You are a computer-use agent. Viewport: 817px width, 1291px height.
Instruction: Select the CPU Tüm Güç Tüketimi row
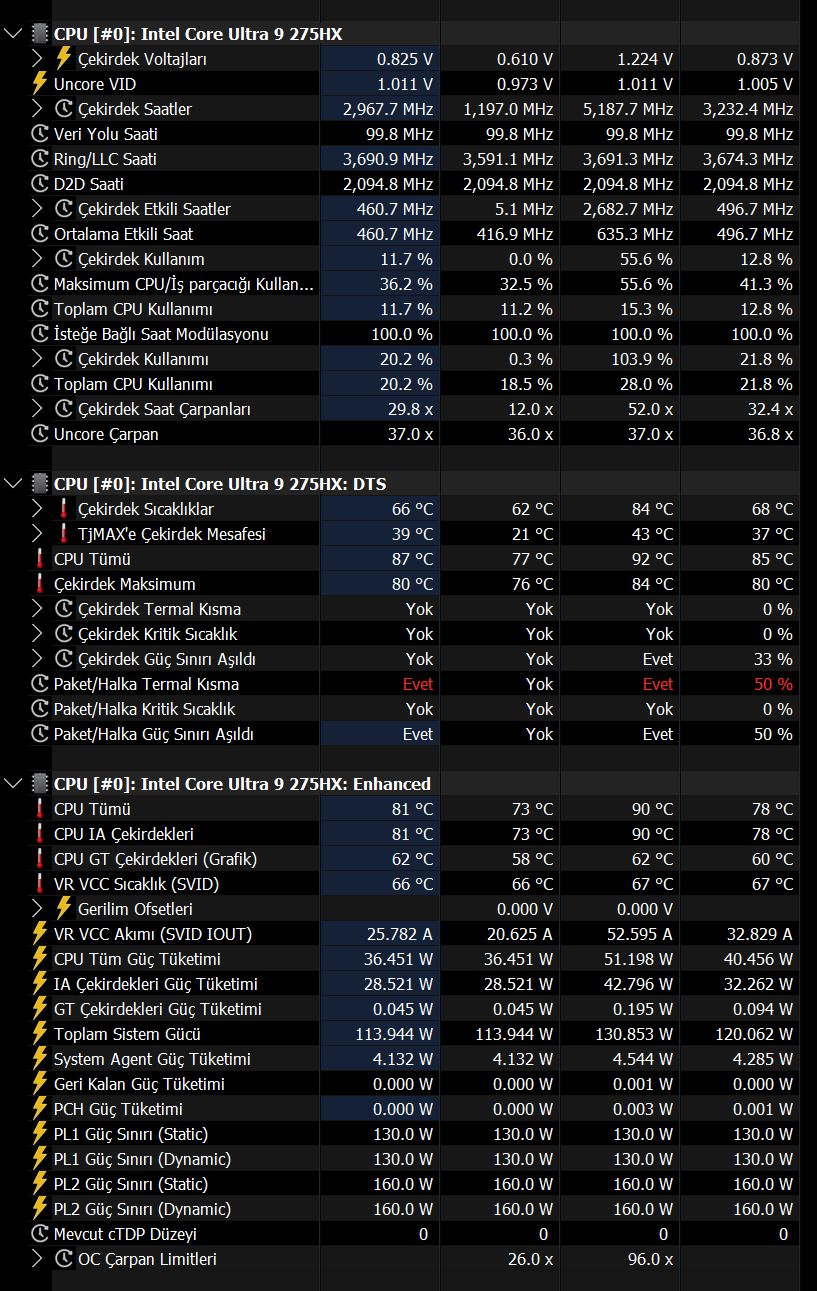pos(413,959)
